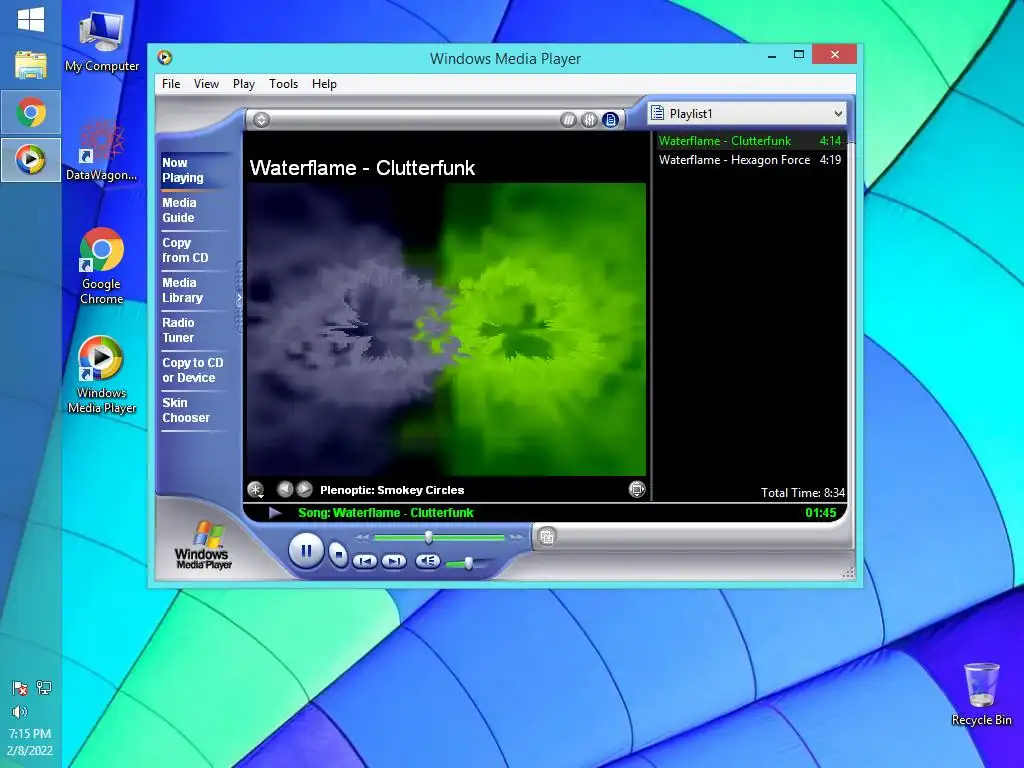Click the play status triangle icon

pos(275,513)
